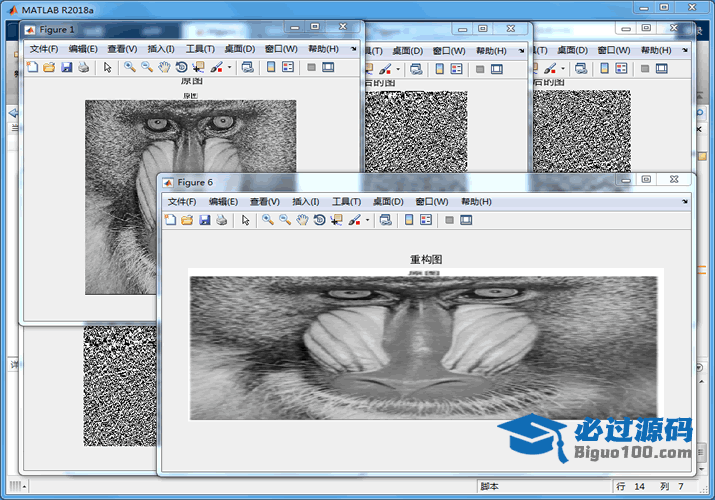This screenshot has height=500, width=715.
Task: Click Open File icon in Figure 1 toolbar
Action: coord(49,67)
